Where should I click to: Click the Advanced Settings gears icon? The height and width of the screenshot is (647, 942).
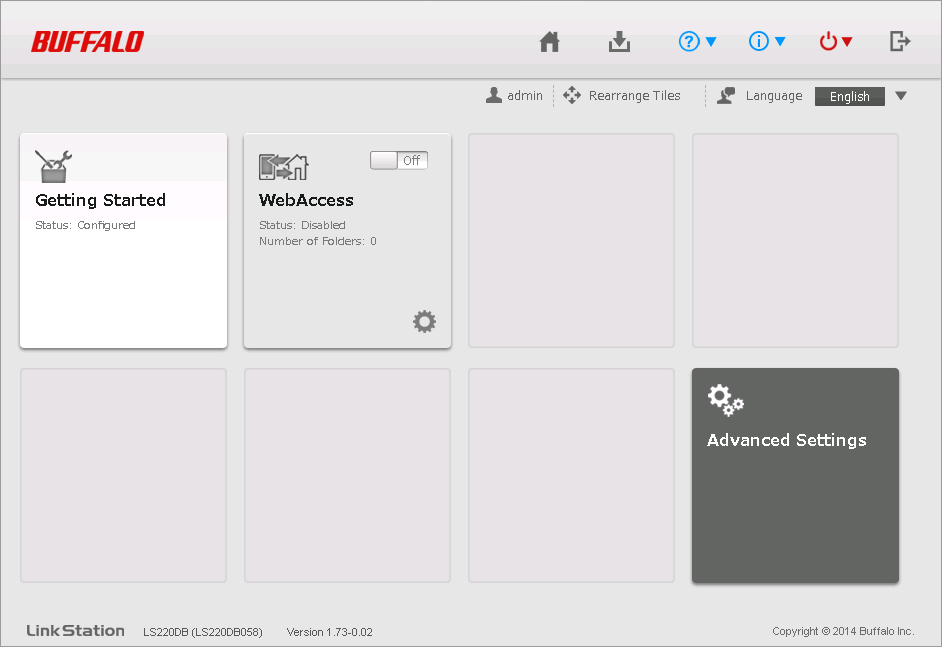(725, 399)
